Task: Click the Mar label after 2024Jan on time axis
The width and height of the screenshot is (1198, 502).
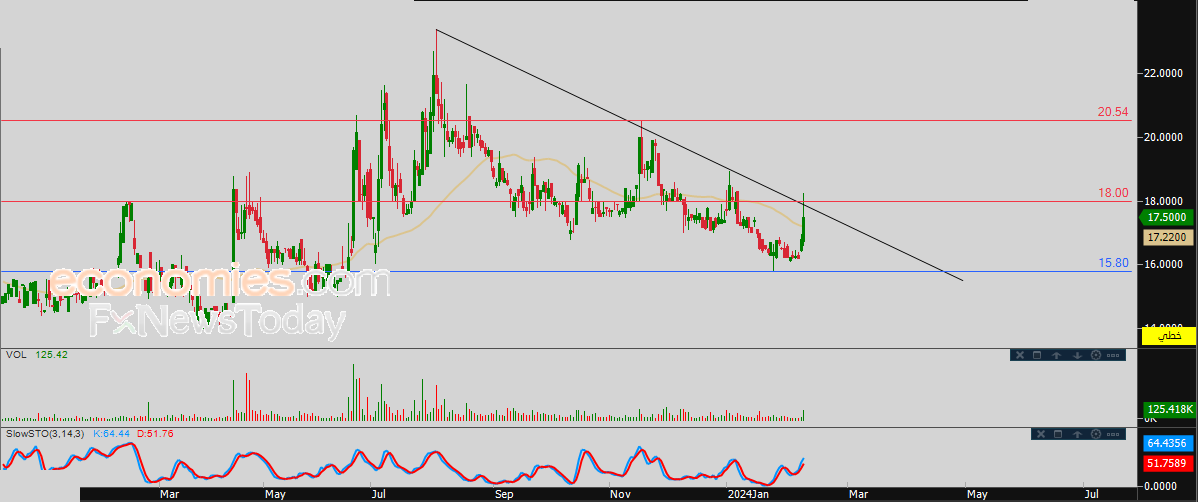Action: tap(858, 495)
